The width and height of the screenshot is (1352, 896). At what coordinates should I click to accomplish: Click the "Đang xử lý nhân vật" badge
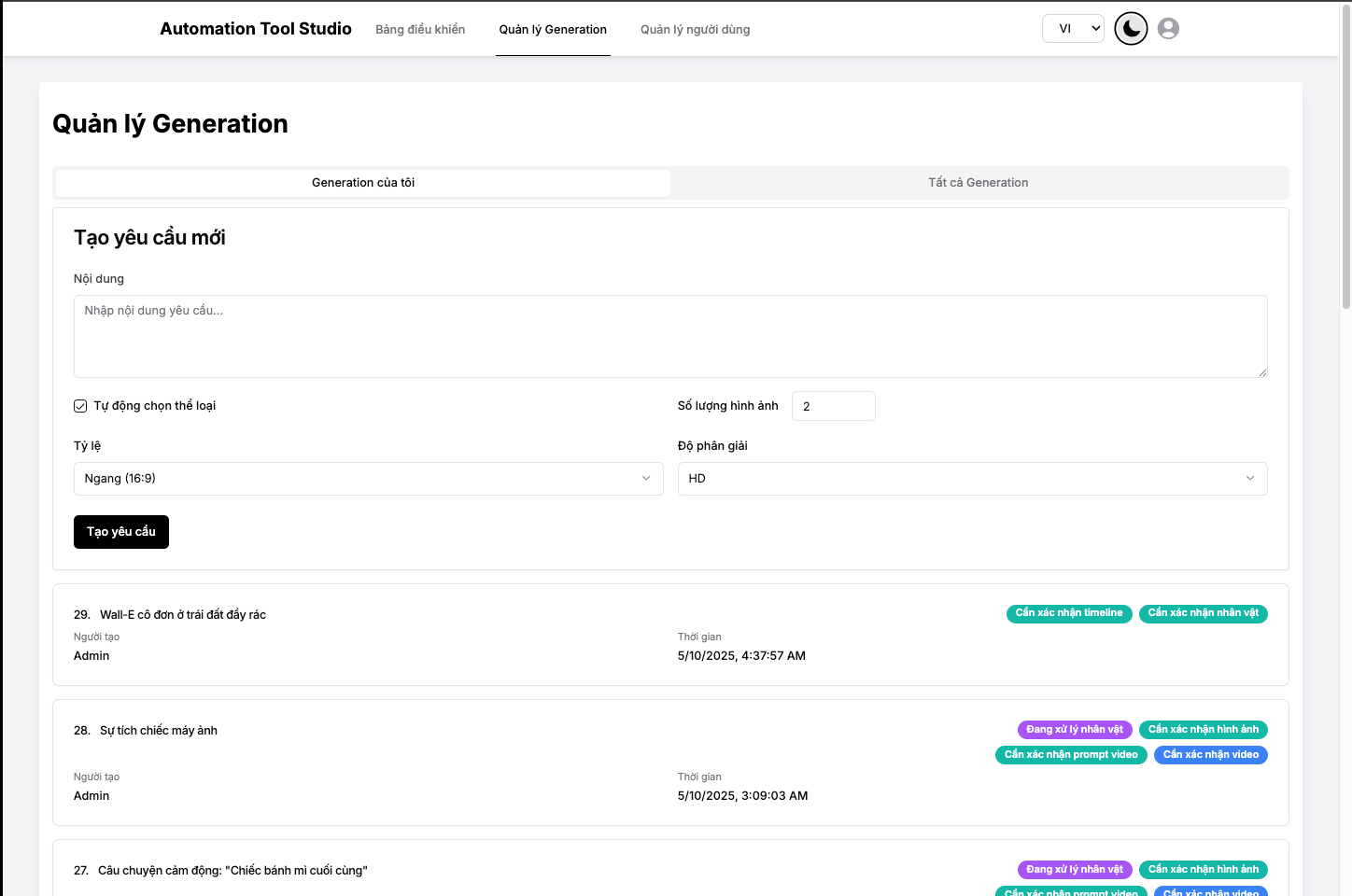(x=1074, y=729)
